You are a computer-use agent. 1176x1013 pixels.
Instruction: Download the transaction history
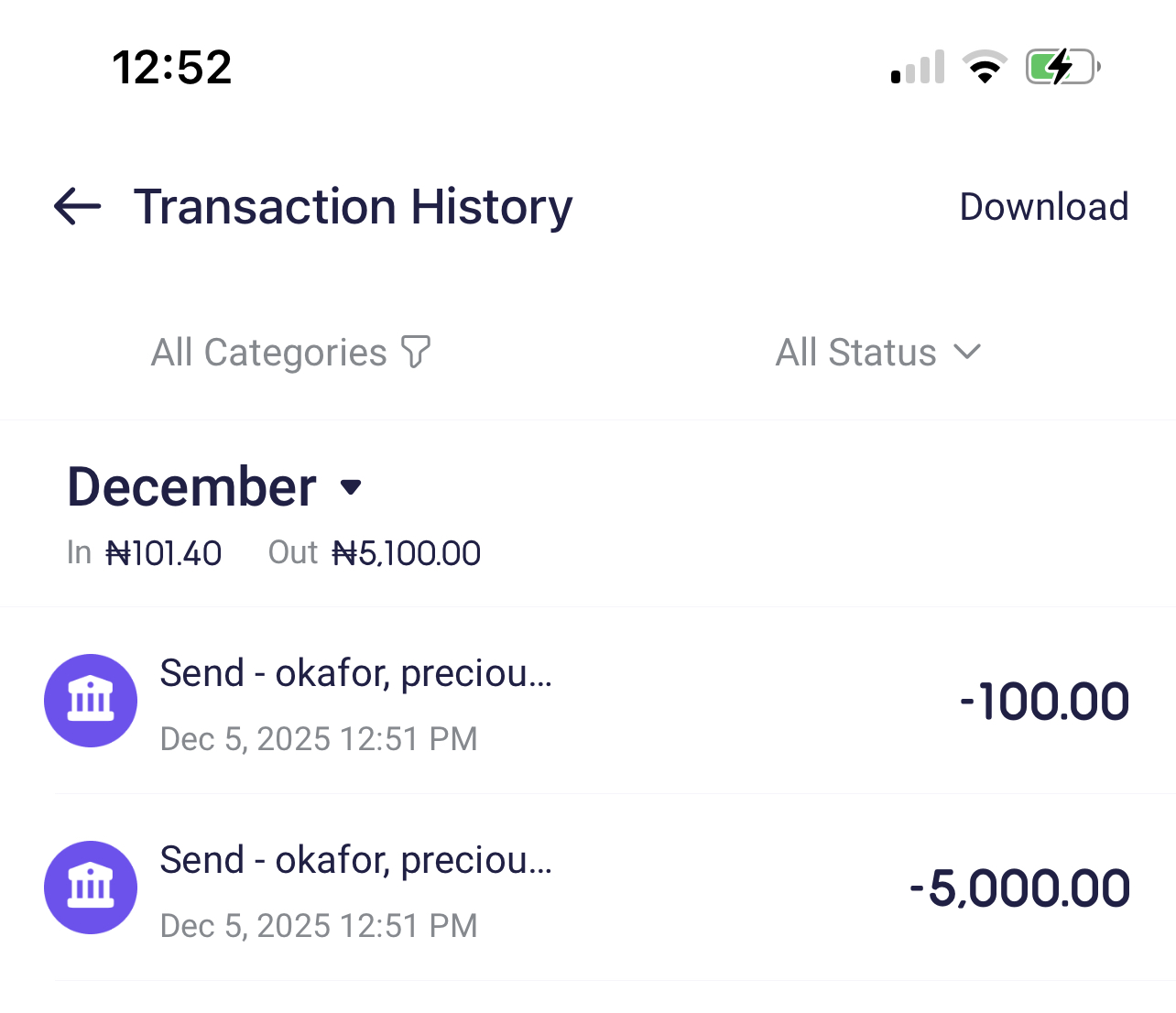[x=1043, y=207]
